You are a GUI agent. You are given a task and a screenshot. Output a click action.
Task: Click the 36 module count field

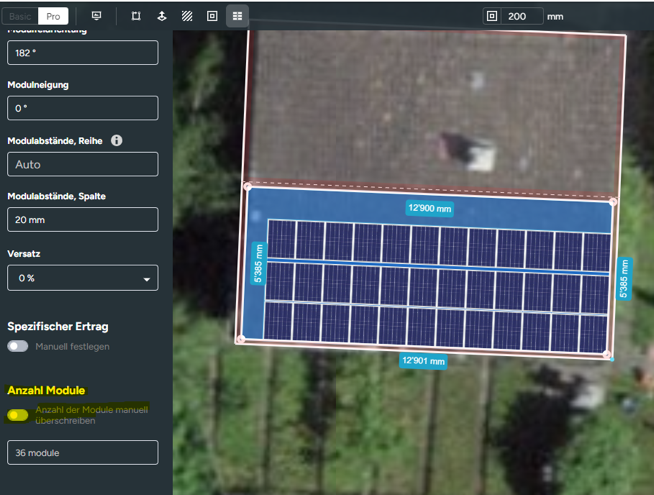click(82, 453)
